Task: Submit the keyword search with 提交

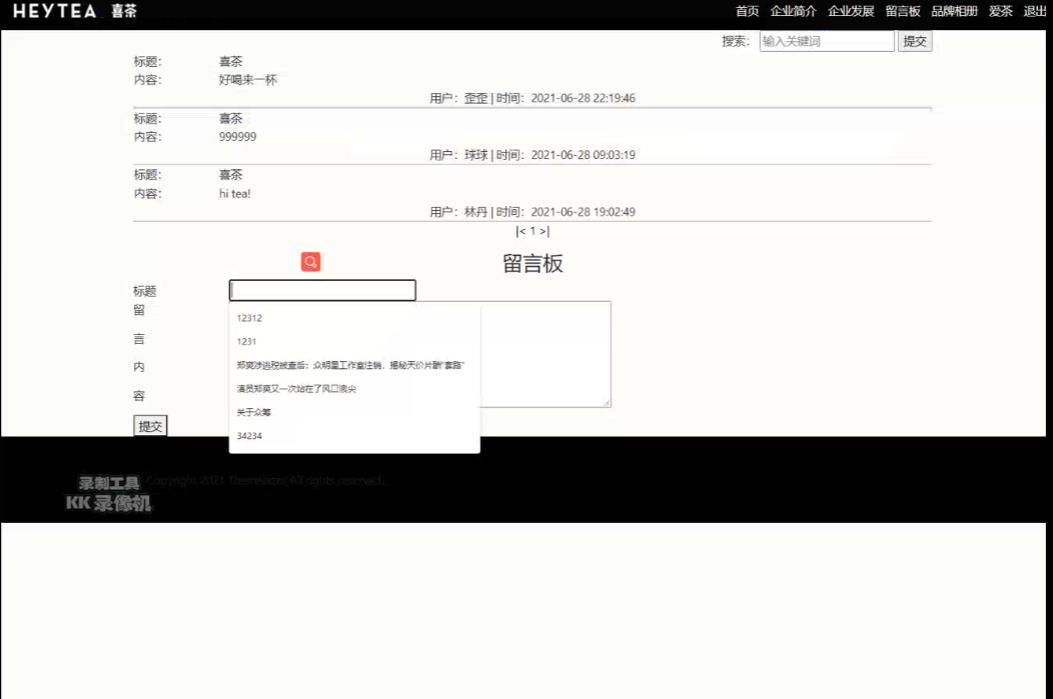Action: point(915,41)
